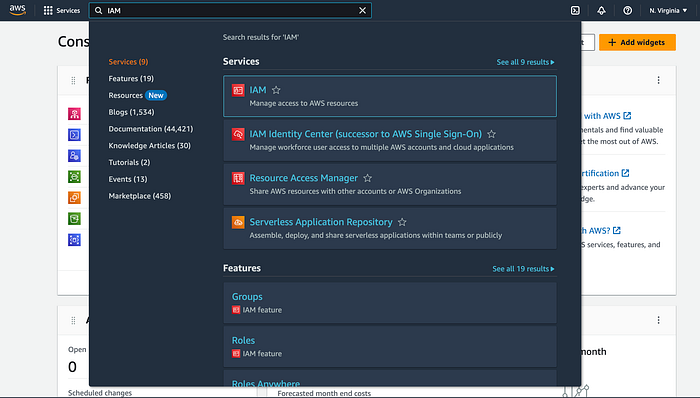This screenshot has width=700, height=398.
Task: Click the red IAM service icon
Action: [x=238, y=90]
